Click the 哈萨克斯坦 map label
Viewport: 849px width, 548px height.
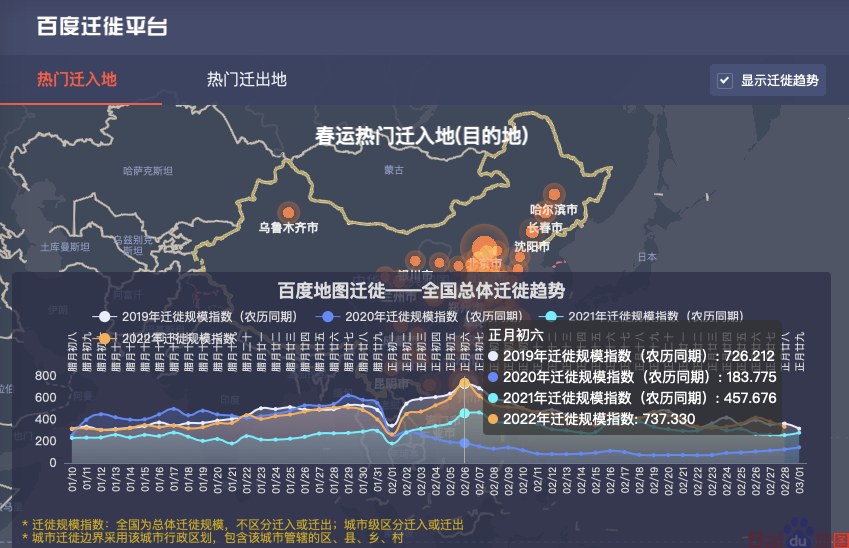(148, 171)
